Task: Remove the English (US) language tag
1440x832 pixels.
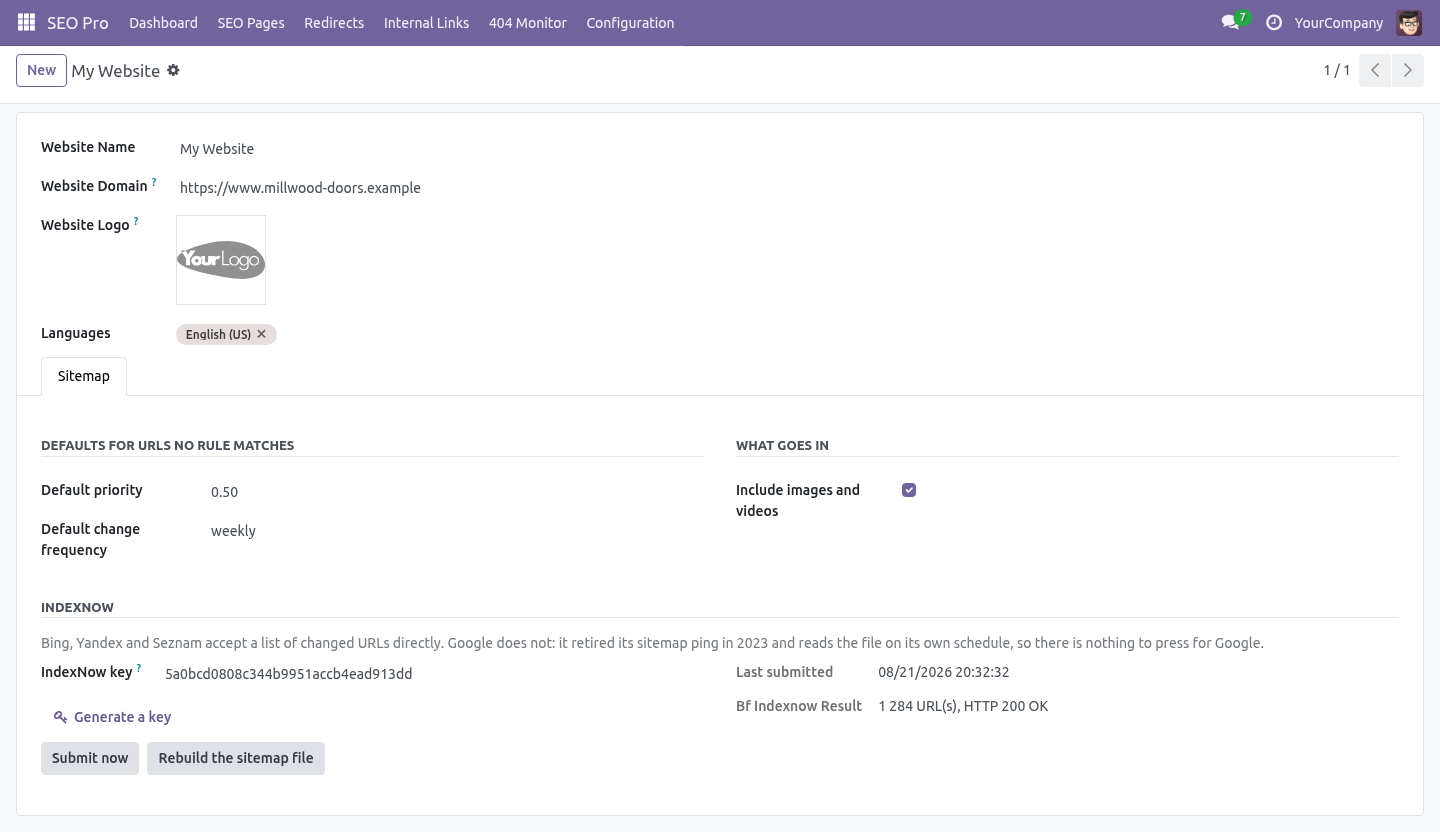Action: tap(262, 334)
